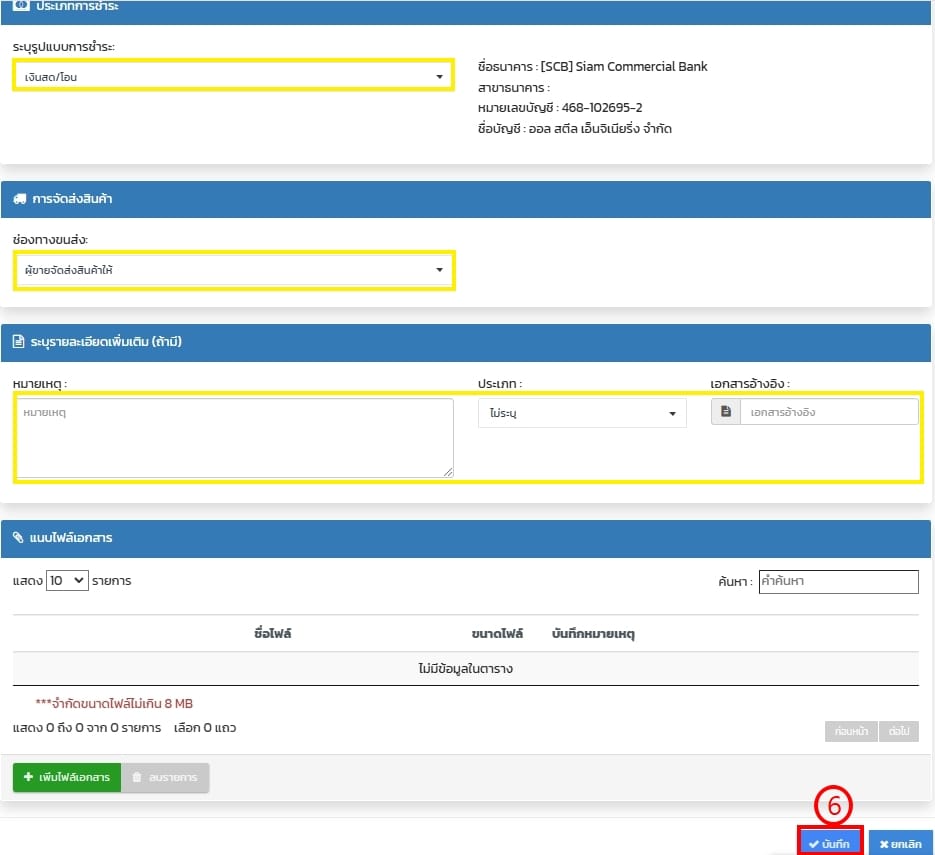Expand the ประเภท dropdown showing ไม่ระบุ
The width and height of the screenshot is (935, 855).
582,413
